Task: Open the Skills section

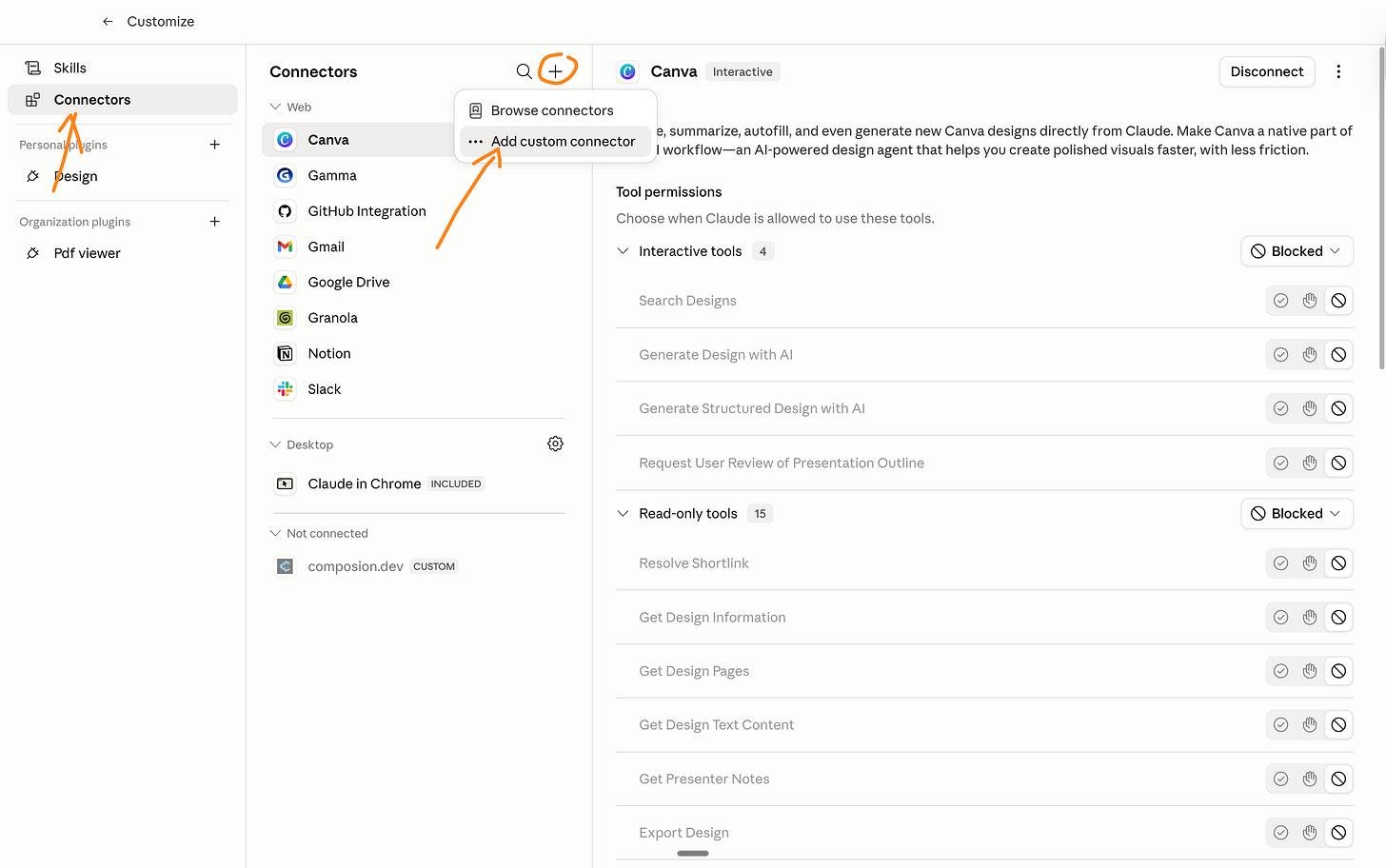Action: click(x=123, y=68)
